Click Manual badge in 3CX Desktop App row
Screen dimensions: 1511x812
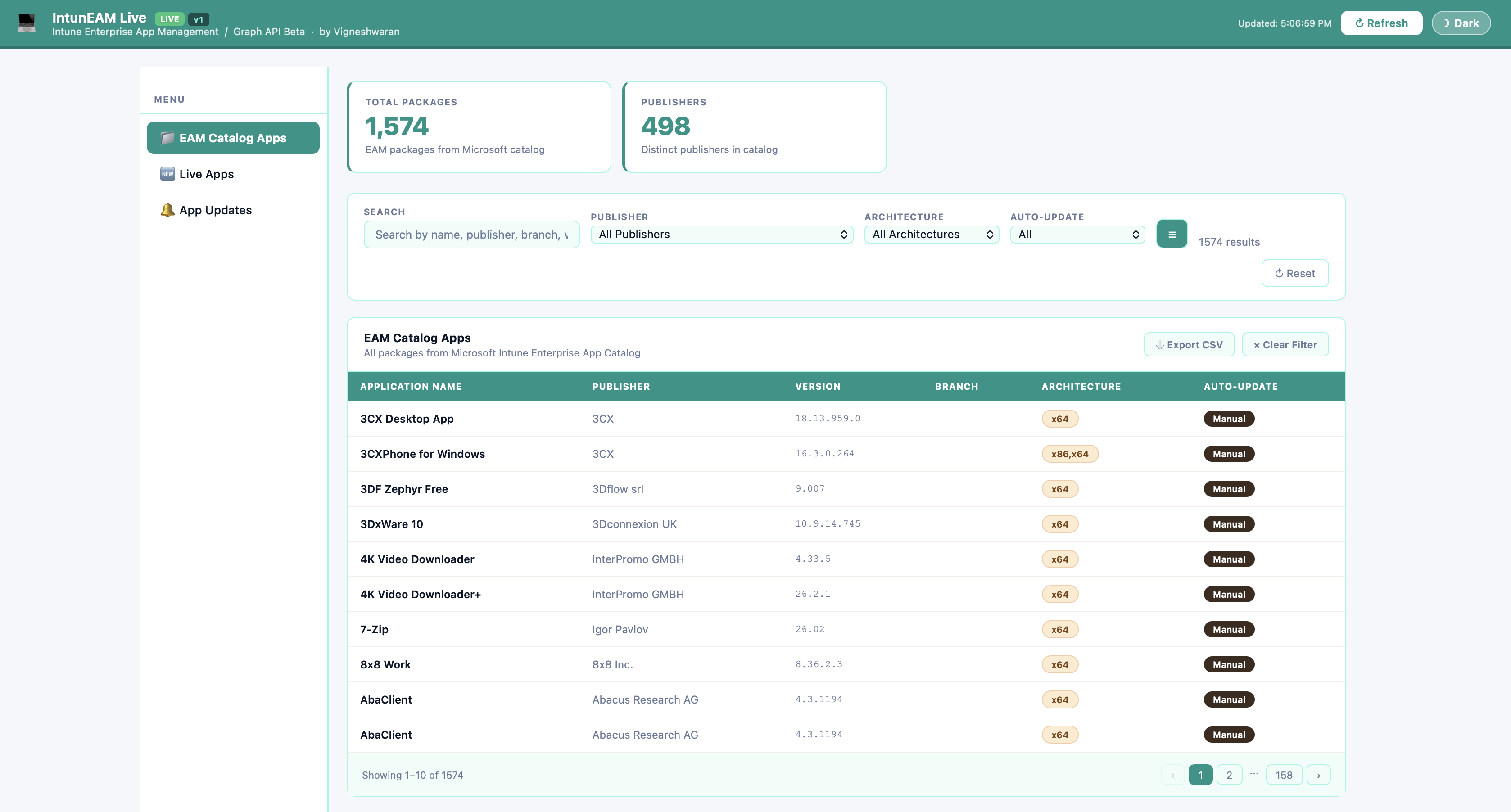(1229, 419)
